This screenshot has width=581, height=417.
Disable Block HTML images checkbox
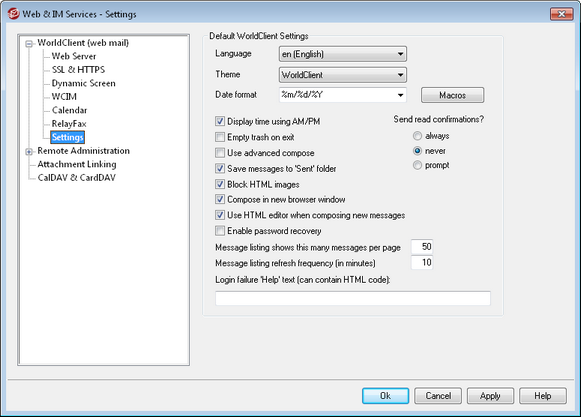coord(220,184)
